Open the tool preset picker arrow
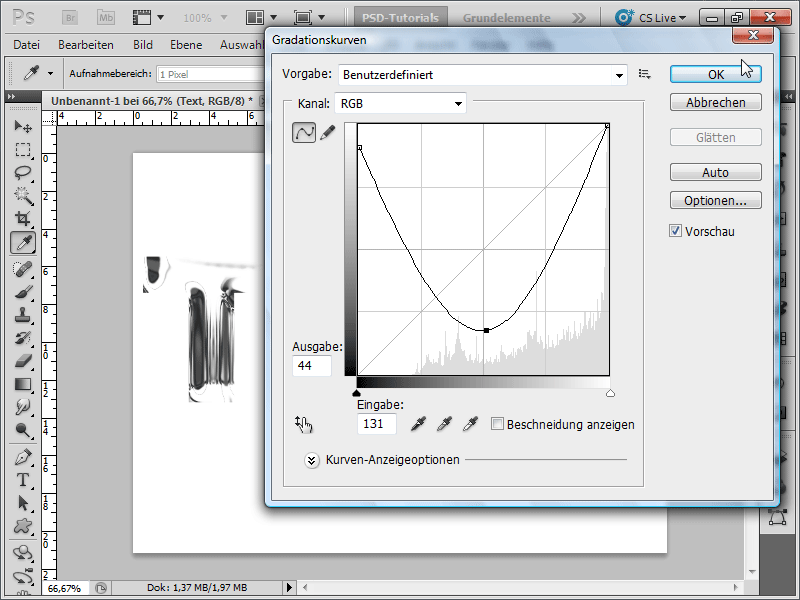The width and height of the screenshot is (800, 600). (50, 73)
